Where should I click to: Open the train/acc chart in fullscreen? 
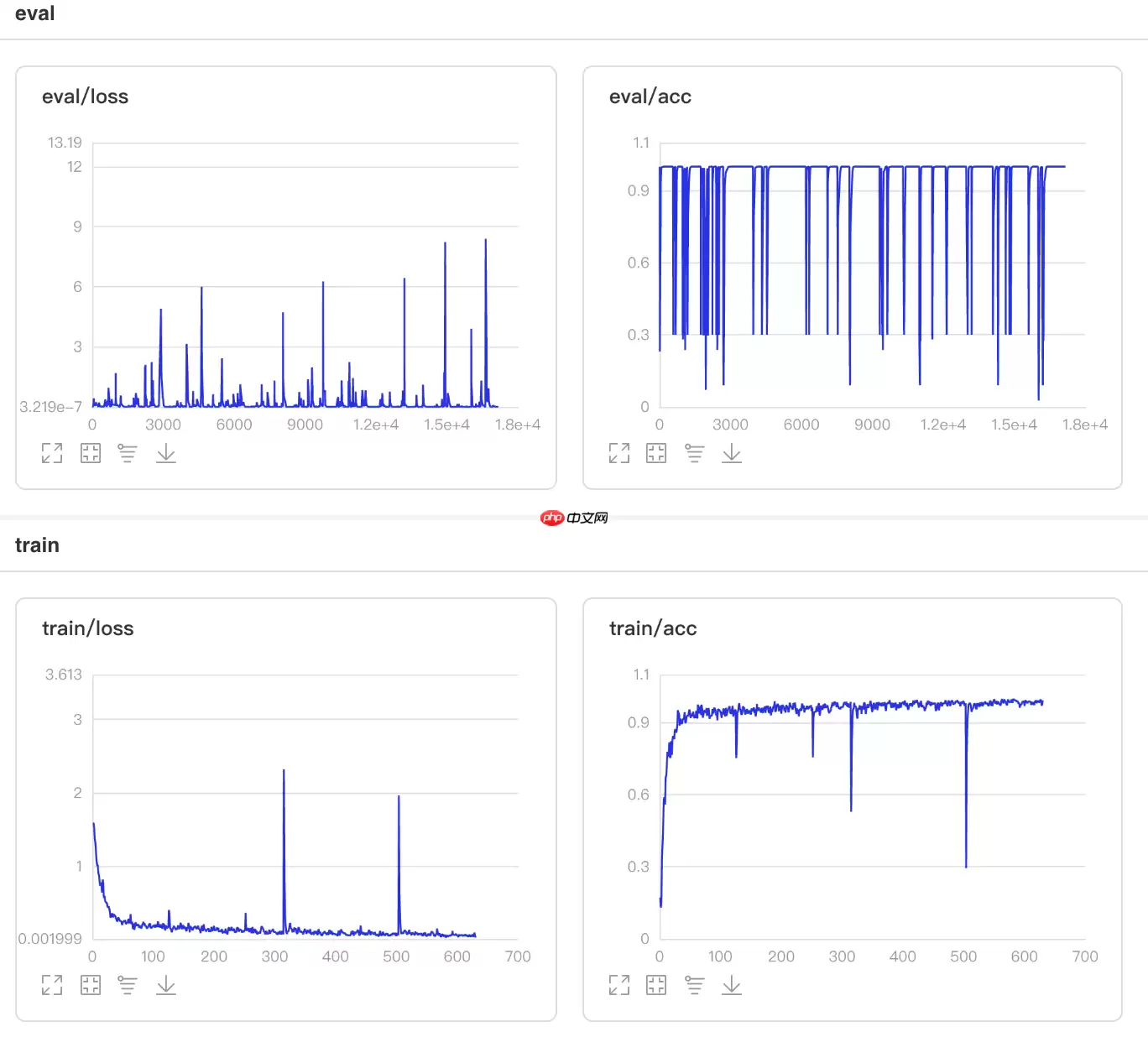[x=619, y=985]
